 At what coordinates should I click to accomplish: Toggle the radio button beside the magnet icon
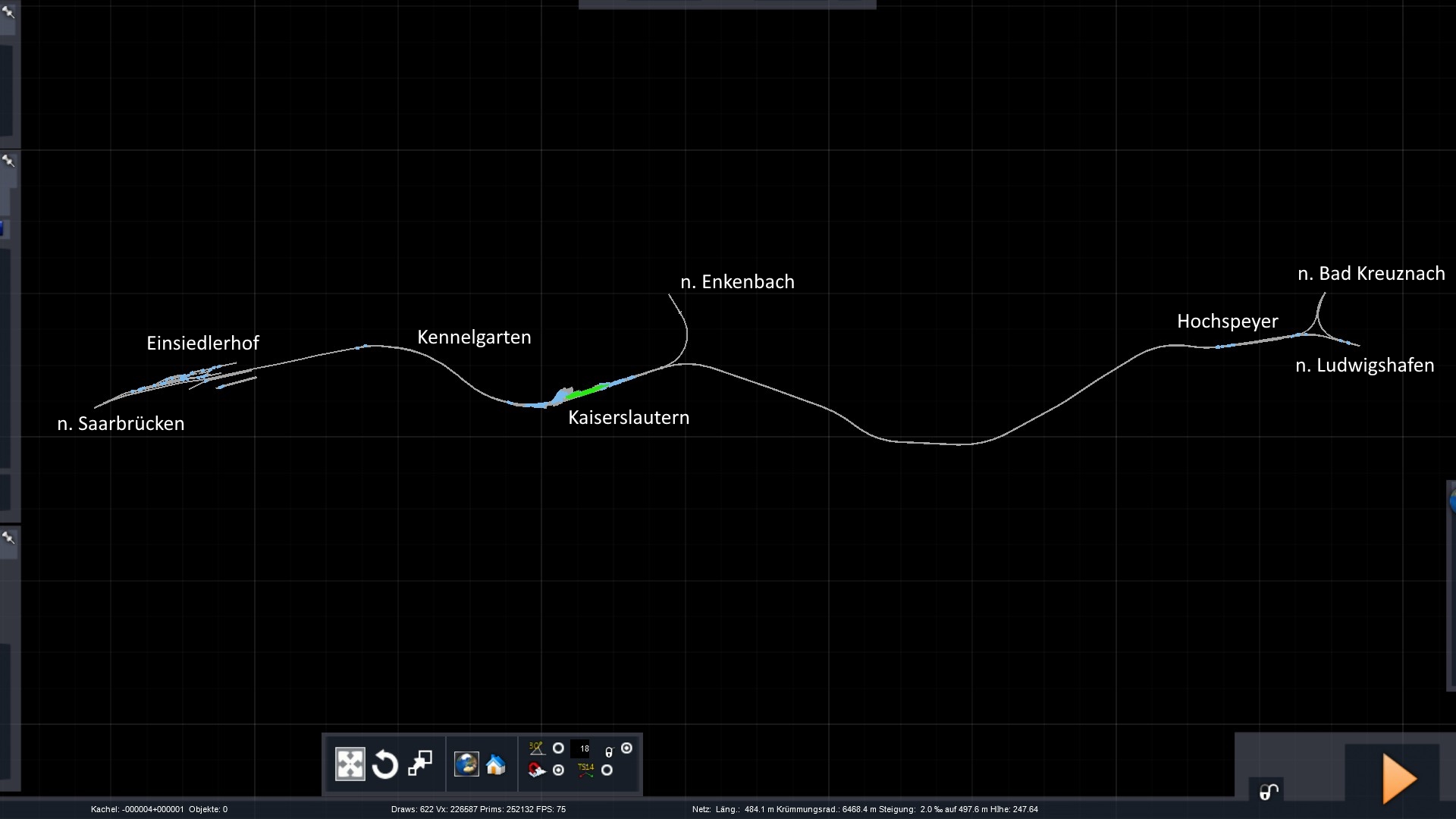tap(559, 770)
